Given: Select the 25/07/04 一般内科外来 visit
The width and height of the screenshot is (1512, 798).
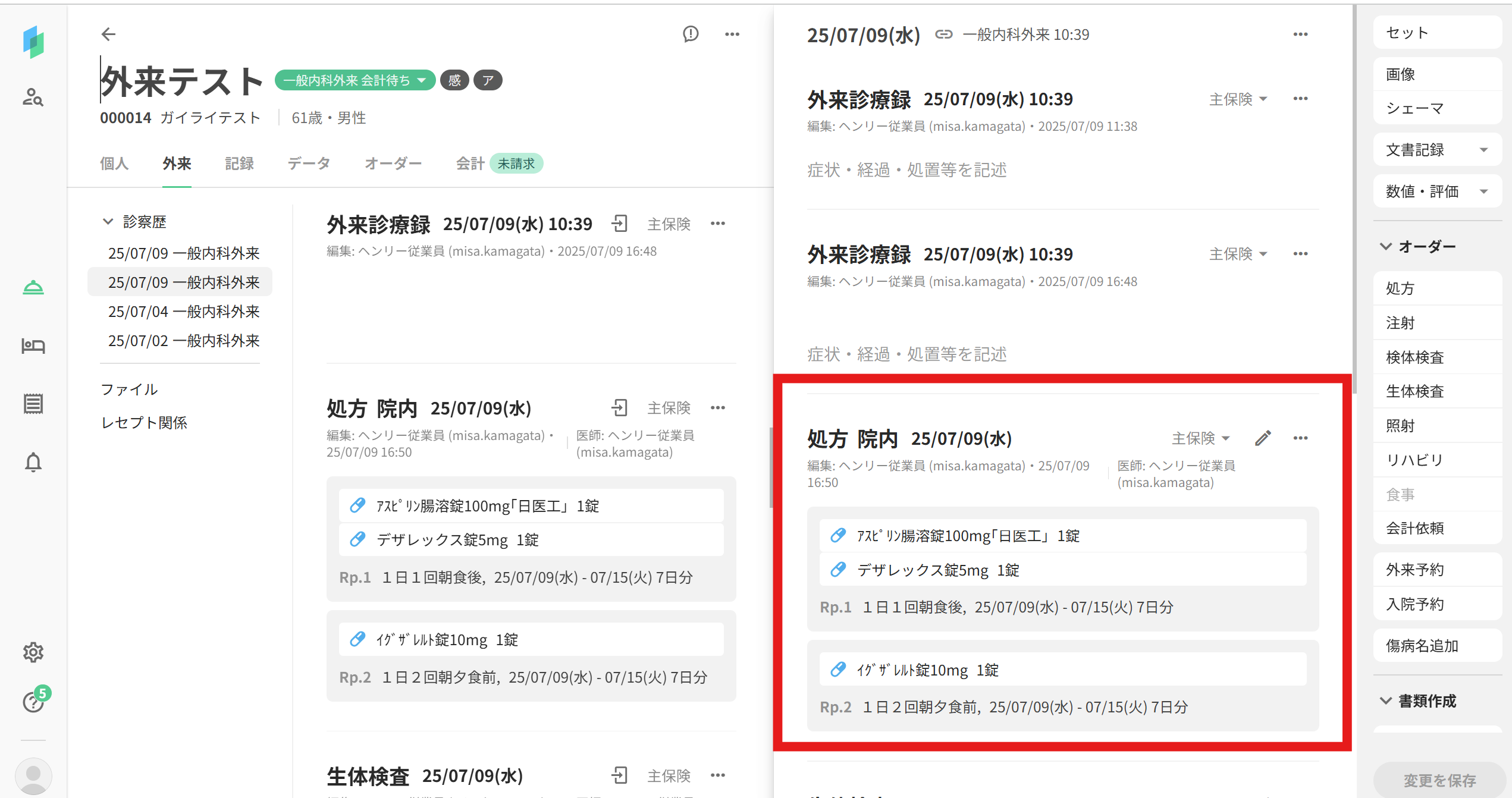Looking at the screenshot, I should click(183, 312).
